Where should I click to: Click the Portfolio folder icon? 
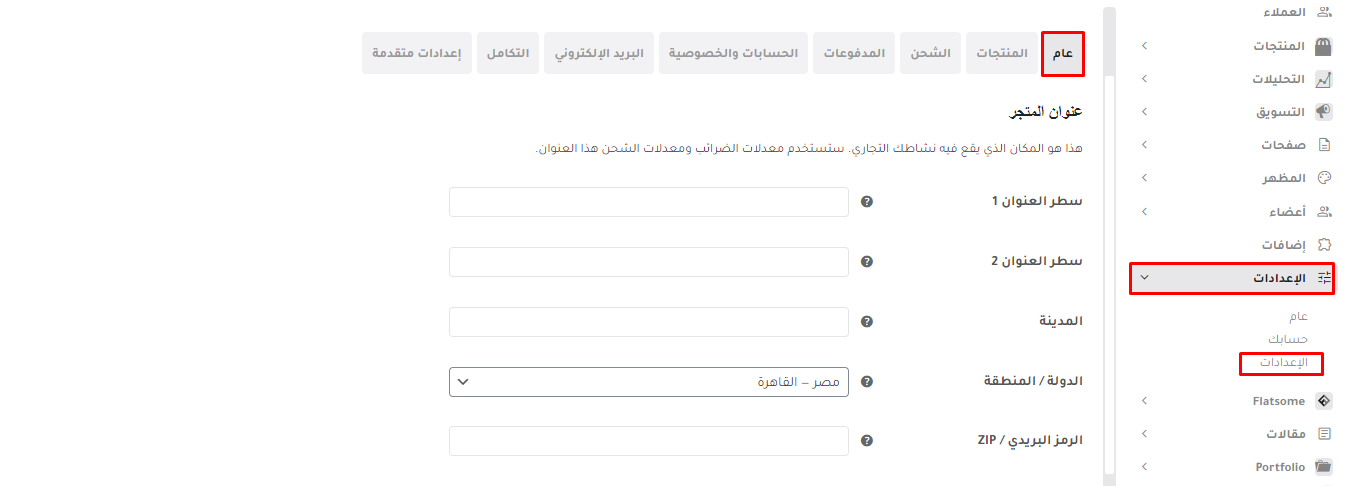click(1323, 467)
